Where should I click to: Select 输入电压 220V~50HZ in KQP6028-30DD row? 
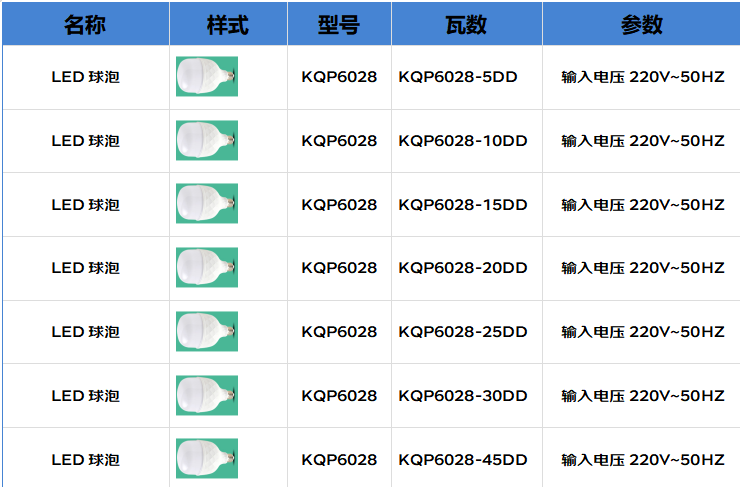(643, 396)
